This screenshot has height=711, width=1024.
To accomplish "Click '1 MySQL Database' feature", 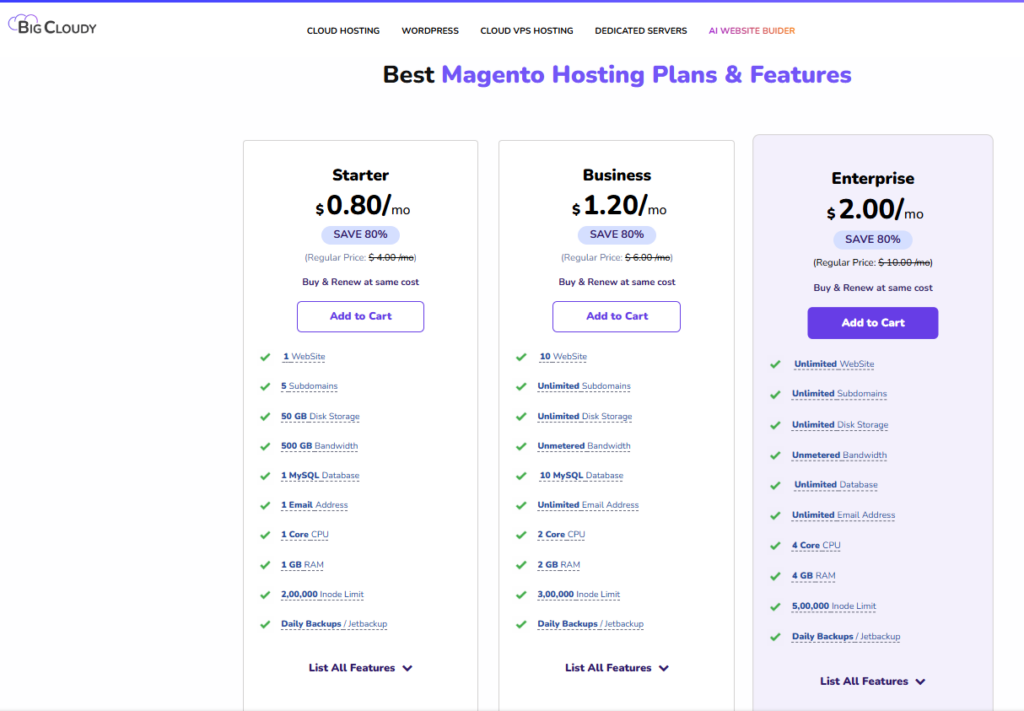I will point(320,475).
